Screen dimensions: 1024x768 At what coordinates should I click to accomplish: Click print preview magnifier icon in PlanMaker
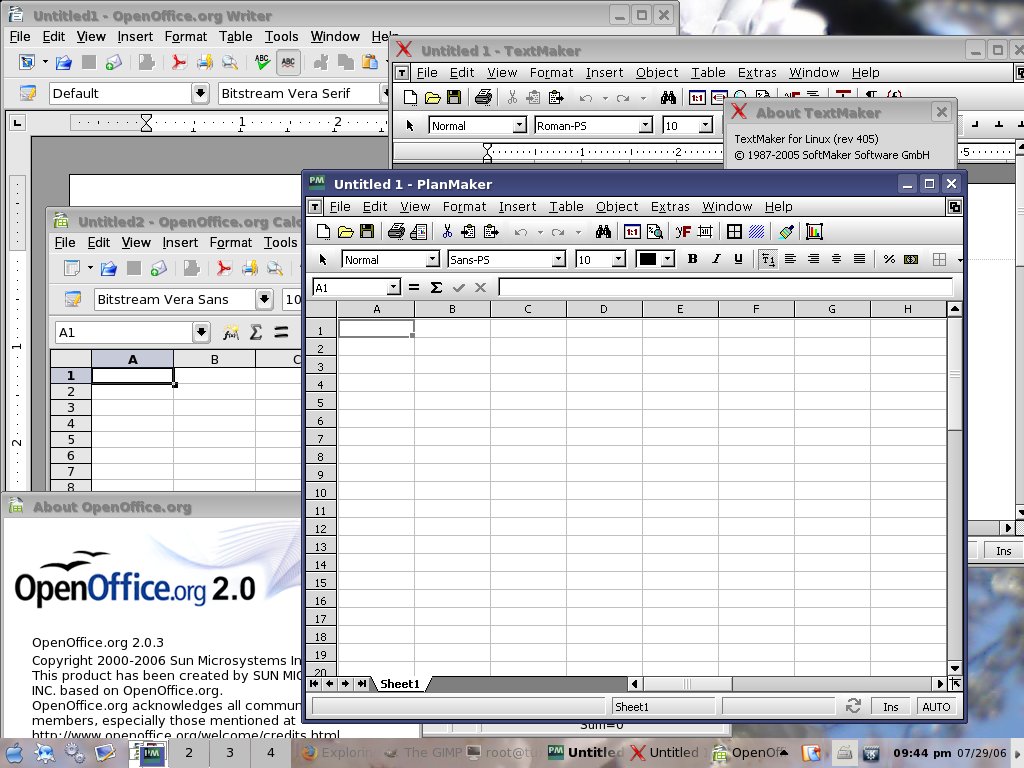coord(654,231)
